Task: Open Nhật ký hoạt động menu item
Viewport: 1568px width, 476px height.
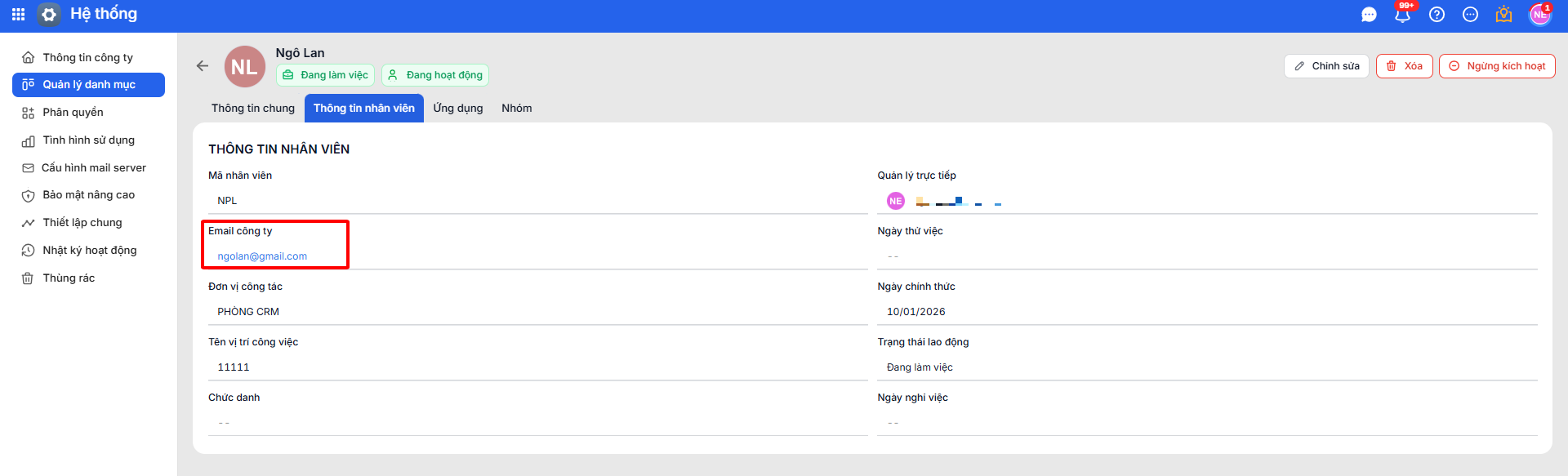Action: (x=89, y=251)
